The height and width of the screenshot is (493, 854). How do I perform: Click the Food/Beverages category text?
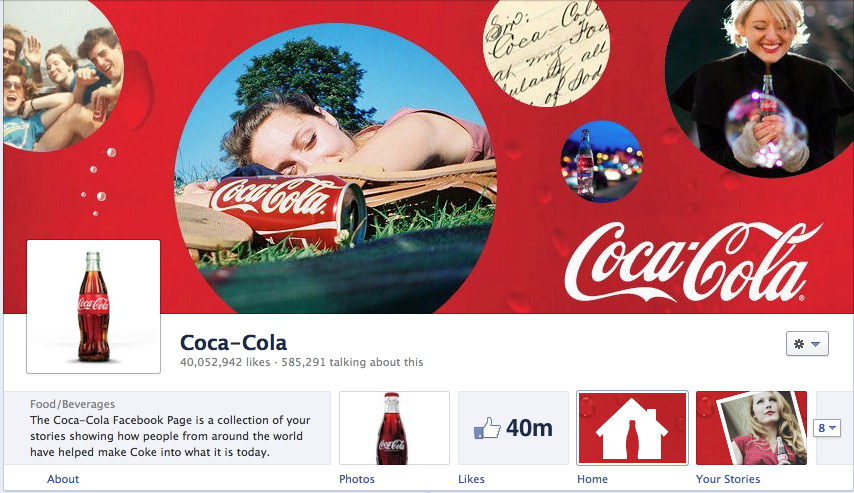tap(71, 405)
